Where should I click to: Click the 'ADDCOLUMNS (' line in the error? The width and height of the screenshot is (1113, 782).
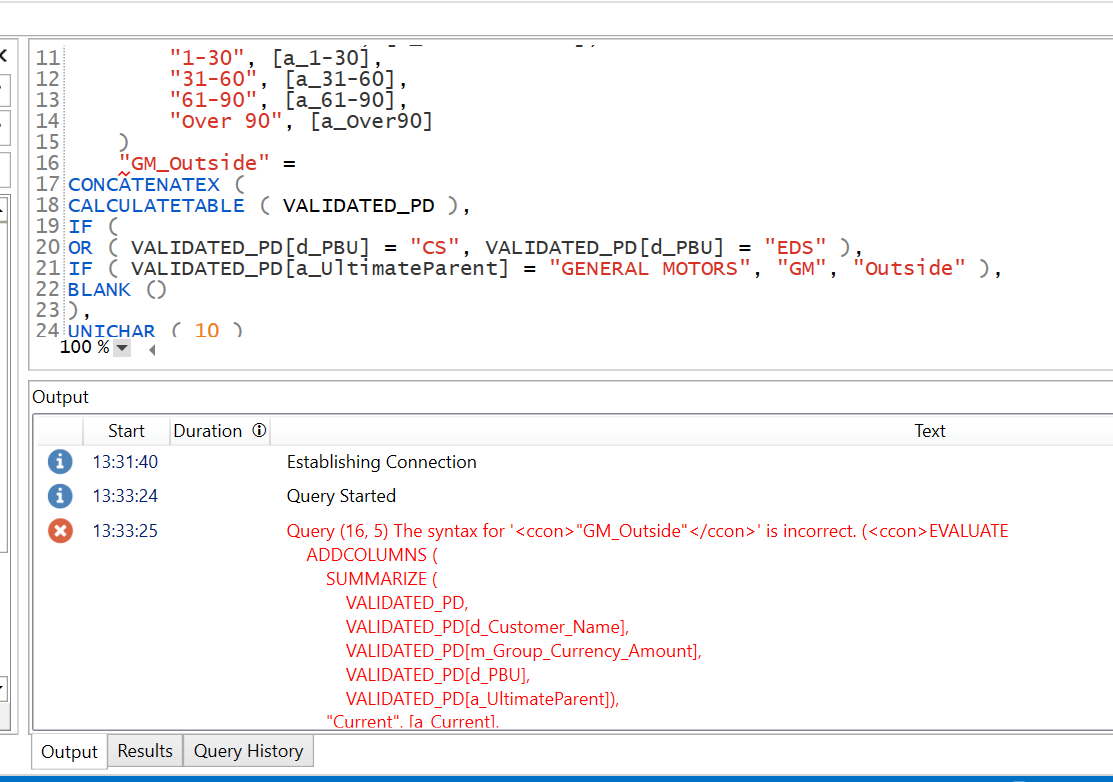[x=372, y=555]
